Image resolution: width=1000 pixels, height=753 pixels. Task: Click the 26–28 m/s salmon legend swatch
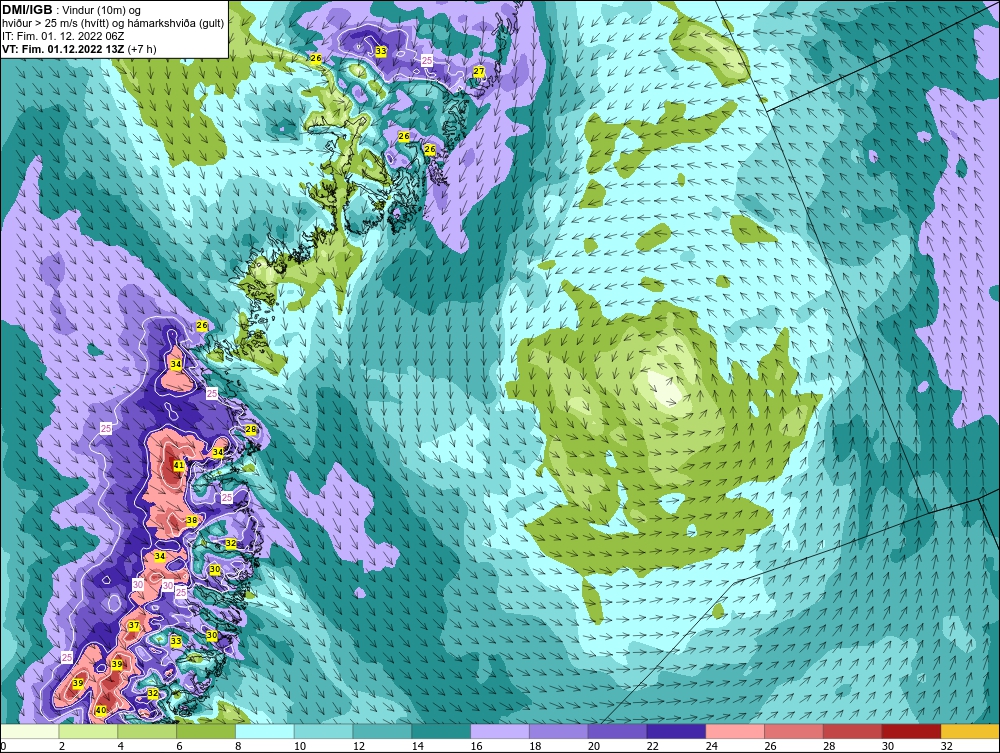click(794, 731)
